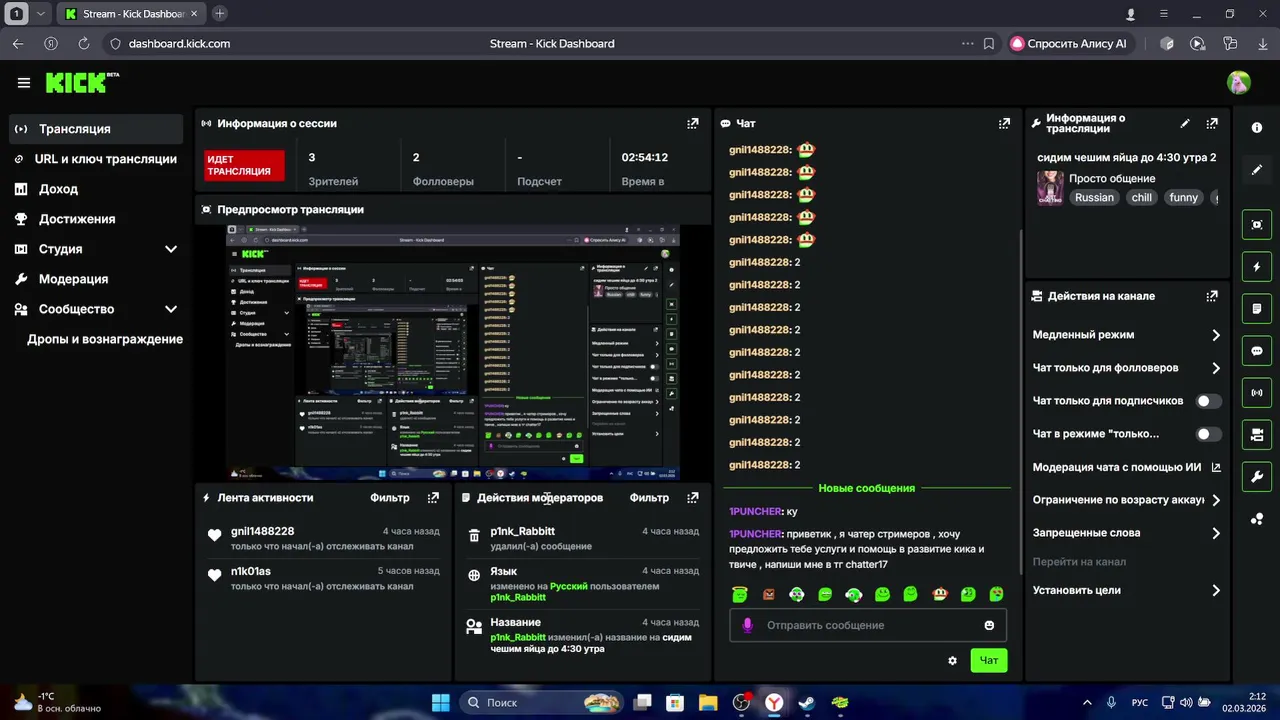Open the emoji picker in message box
The width and height of the screenshot is (1280, 720).
(989, 625)
